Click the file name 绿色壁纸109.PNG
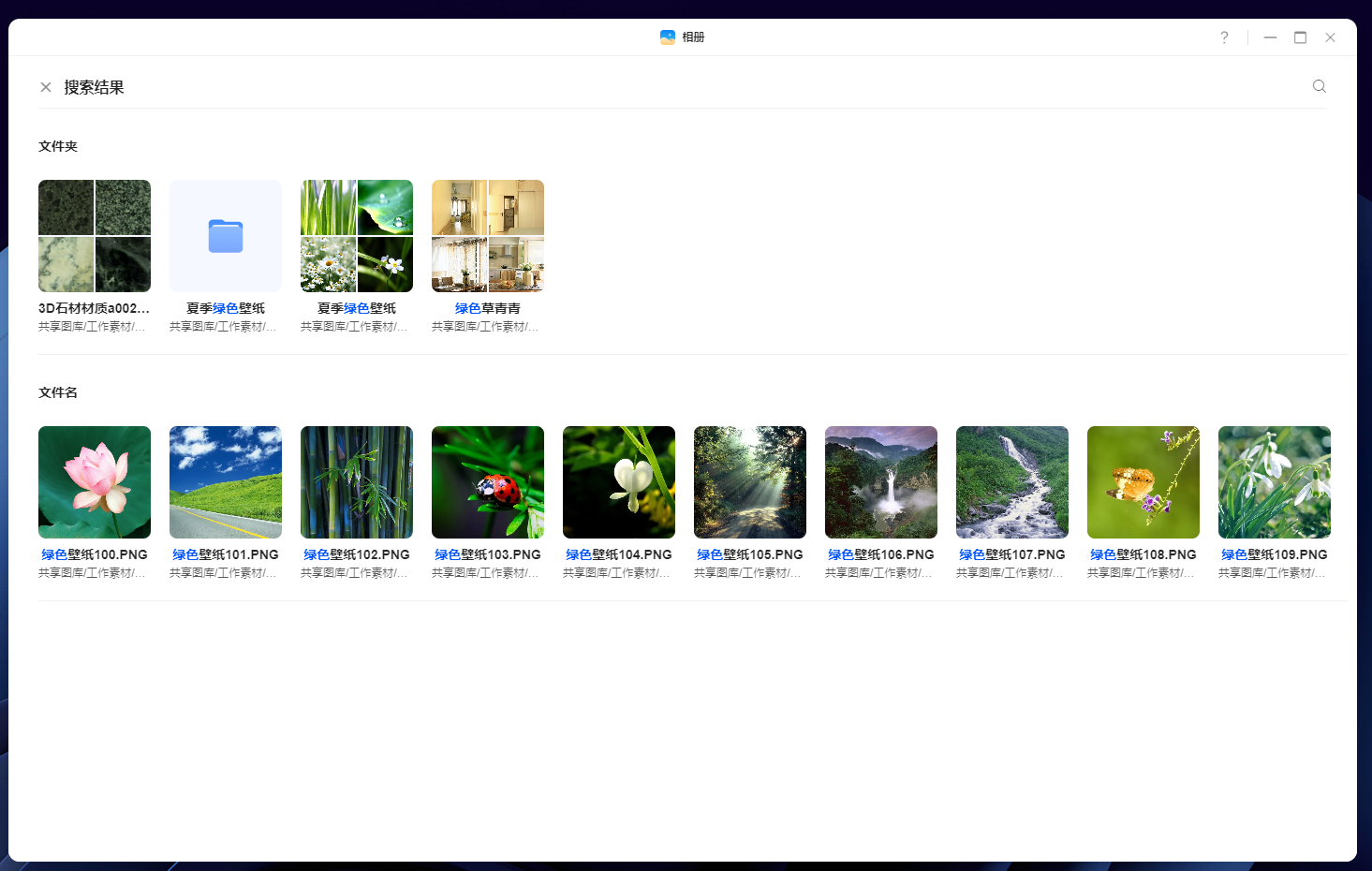 [1275, 554]
